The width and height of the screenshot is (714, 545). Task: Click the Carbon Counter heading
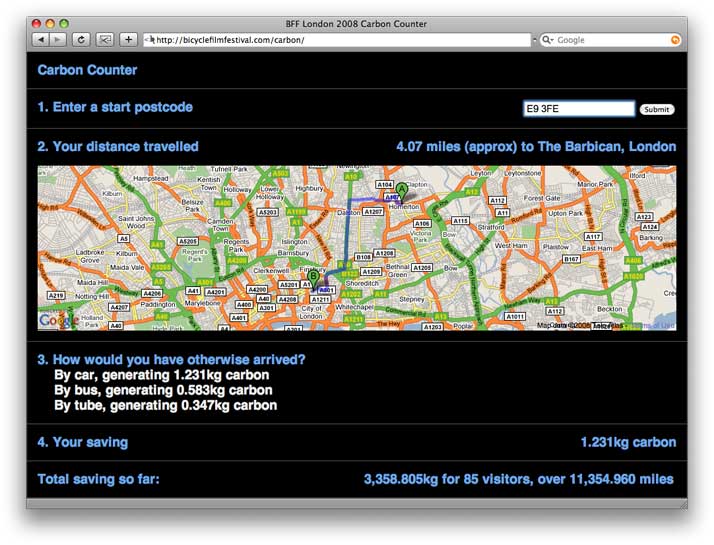(87, 70)
